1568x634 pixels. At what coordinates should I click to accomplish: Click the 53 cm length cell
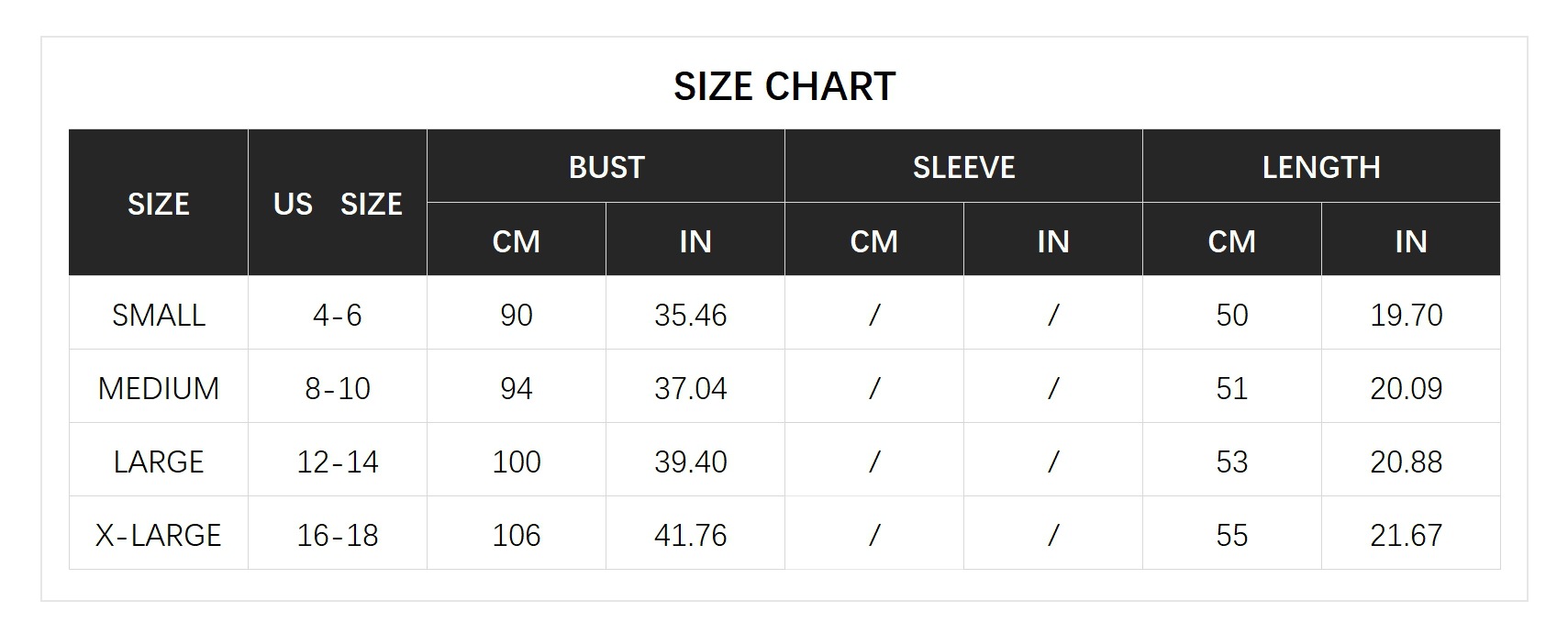[1231, 462]
